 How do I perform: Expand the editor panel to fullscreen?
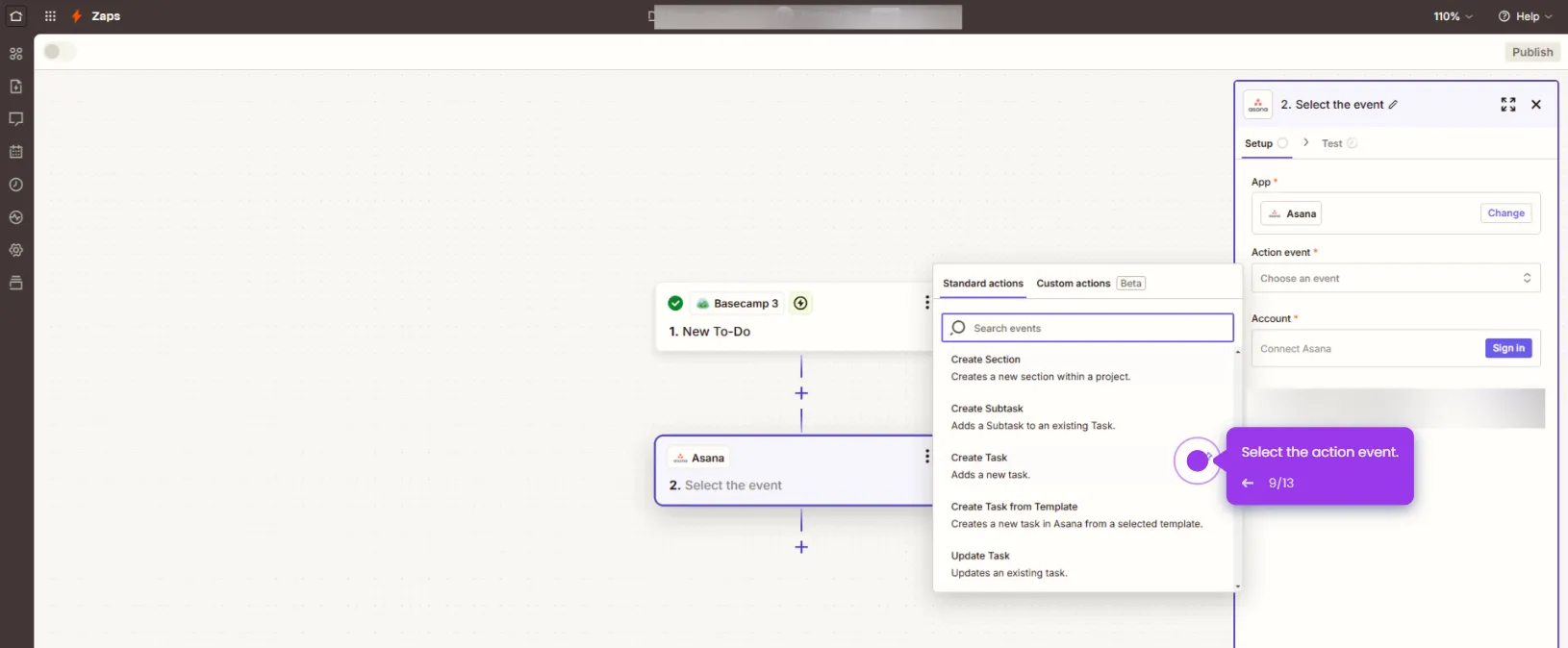click(x=1508, y=105)
